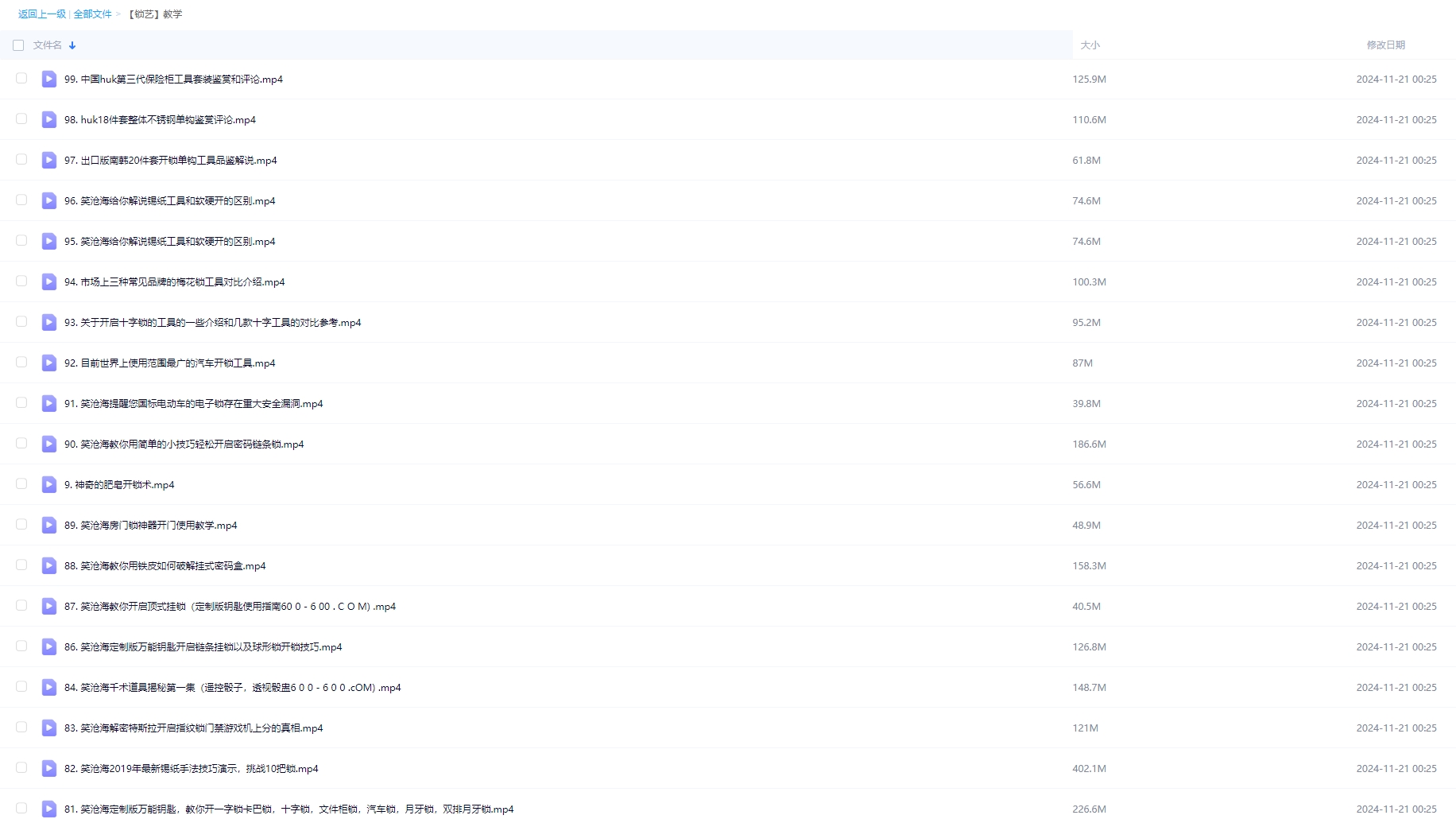
Task: Click the video icon for file 9.
Action: (49, 484)
